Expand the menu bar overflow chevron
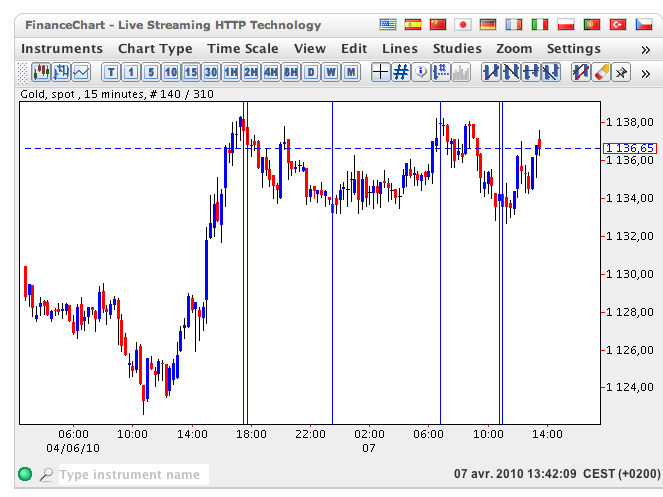Image resolution: width=663 pixels, height=497 pixels. click(645, 48)
